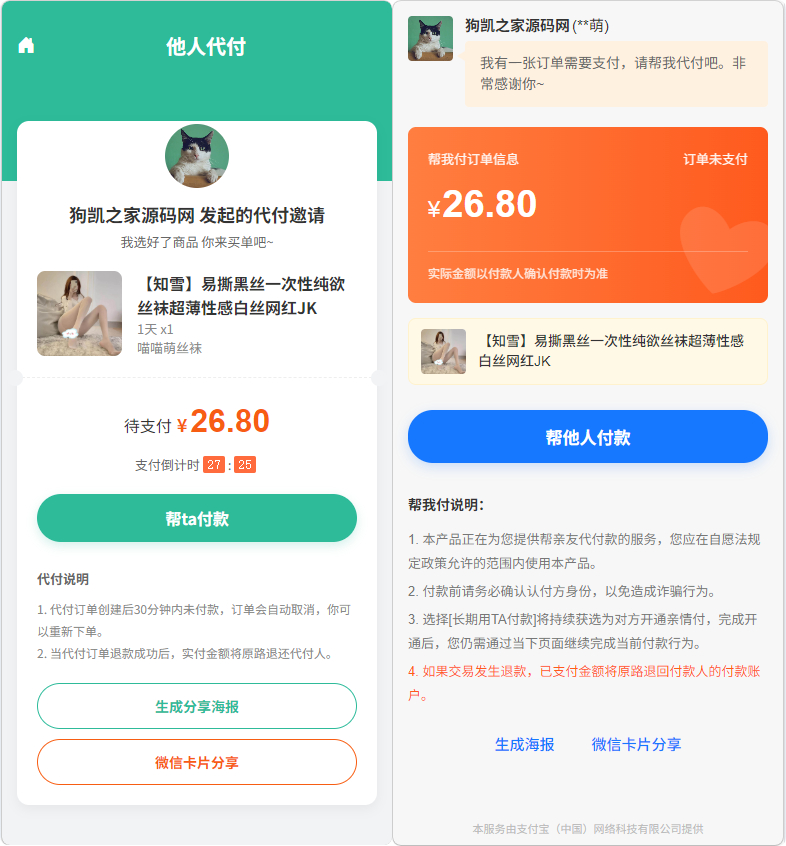Click the blue 生成海报 link
This screenshot has width=786, height=846.
[x=525, y=745]
